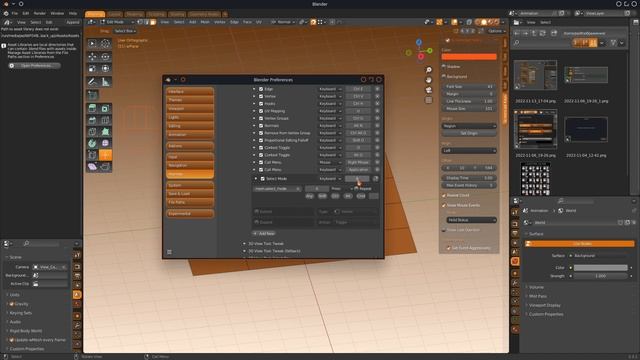Screen dimensions: 640x360
Task: Toggle Show Mouse Events checkbox
Action: tap(444, 205)
